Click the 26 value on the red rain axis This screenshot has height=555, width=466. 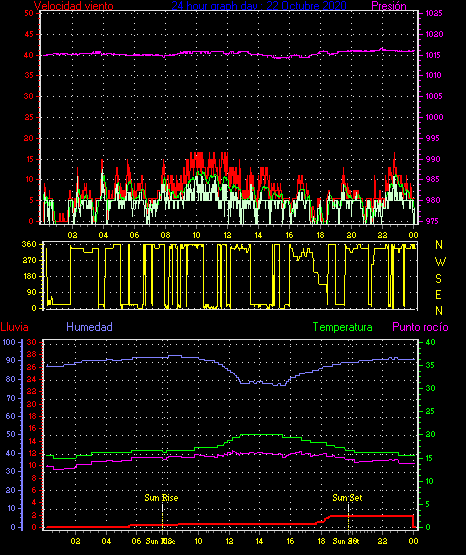pyautogui.click(x=31, y=367)
